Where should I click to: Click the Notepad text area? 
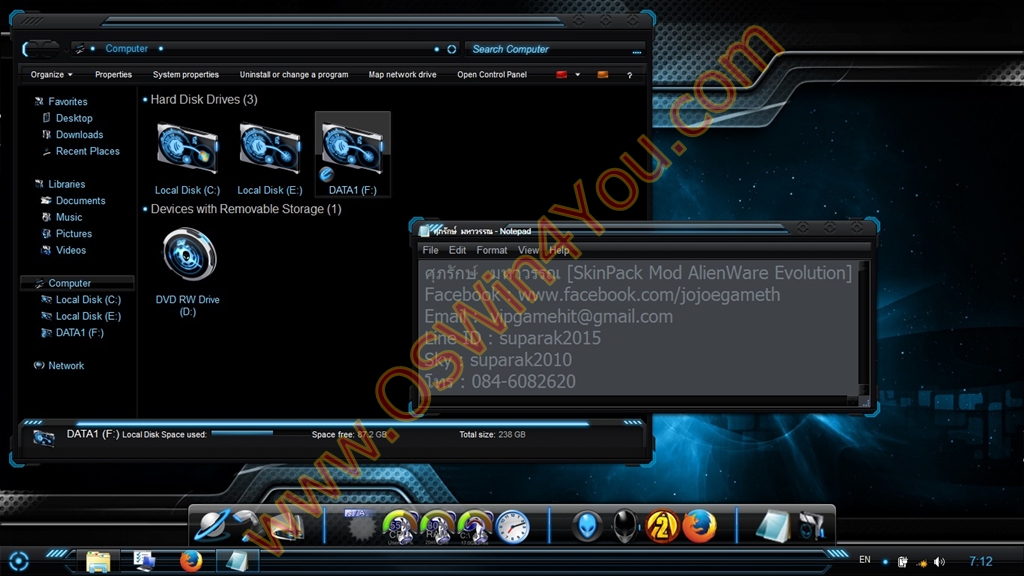pyautogui.click(x=638, y=328)
